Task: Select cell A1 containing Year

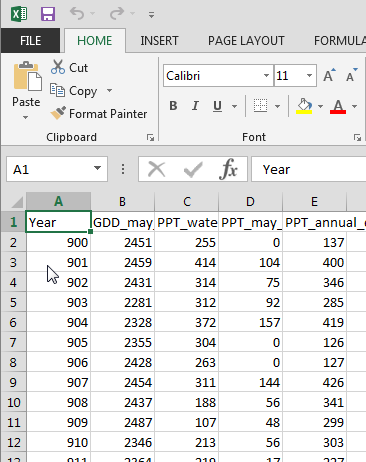Action: click(x=58, y=222)
